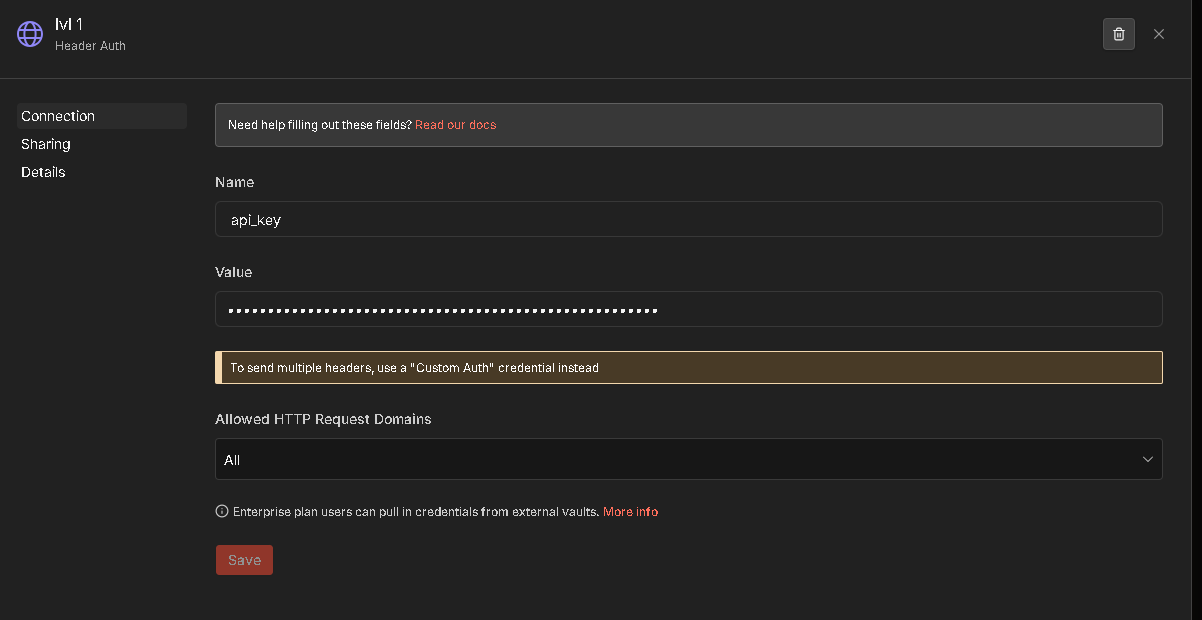The height and width of the screenshot is (620, 1202).
Task: Open the "Read our docs" link
Action: coord(455,125)
